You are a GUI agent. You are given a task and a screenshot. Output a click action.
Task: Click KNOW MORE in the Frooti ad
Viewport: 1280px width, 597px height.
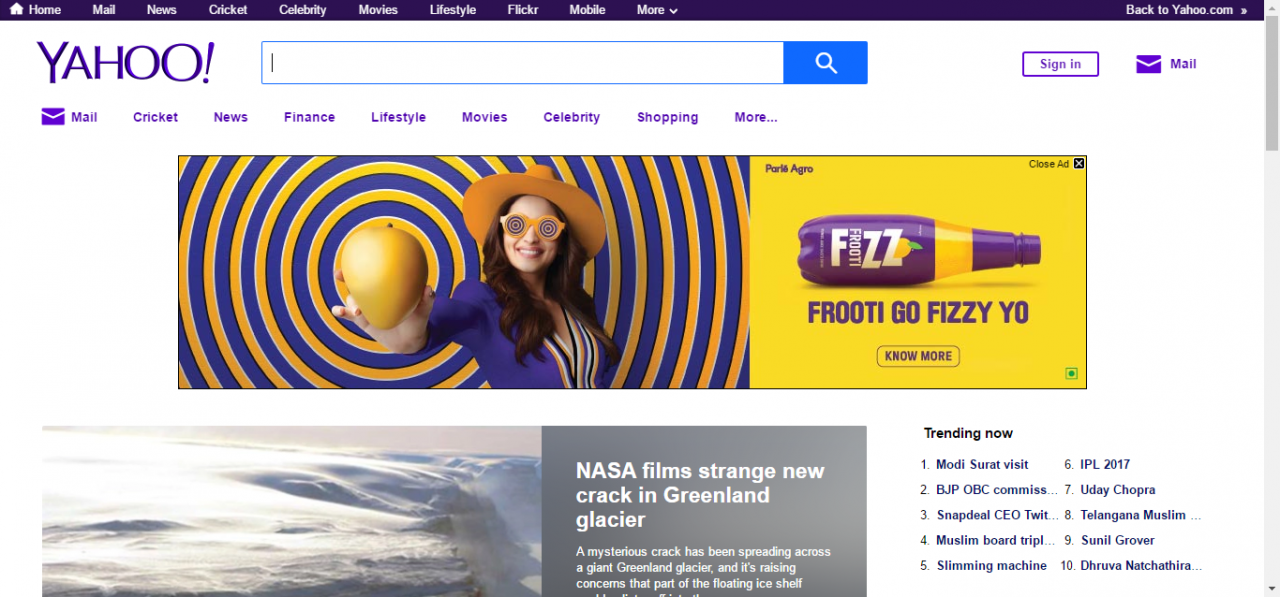[x=918, y=356]
